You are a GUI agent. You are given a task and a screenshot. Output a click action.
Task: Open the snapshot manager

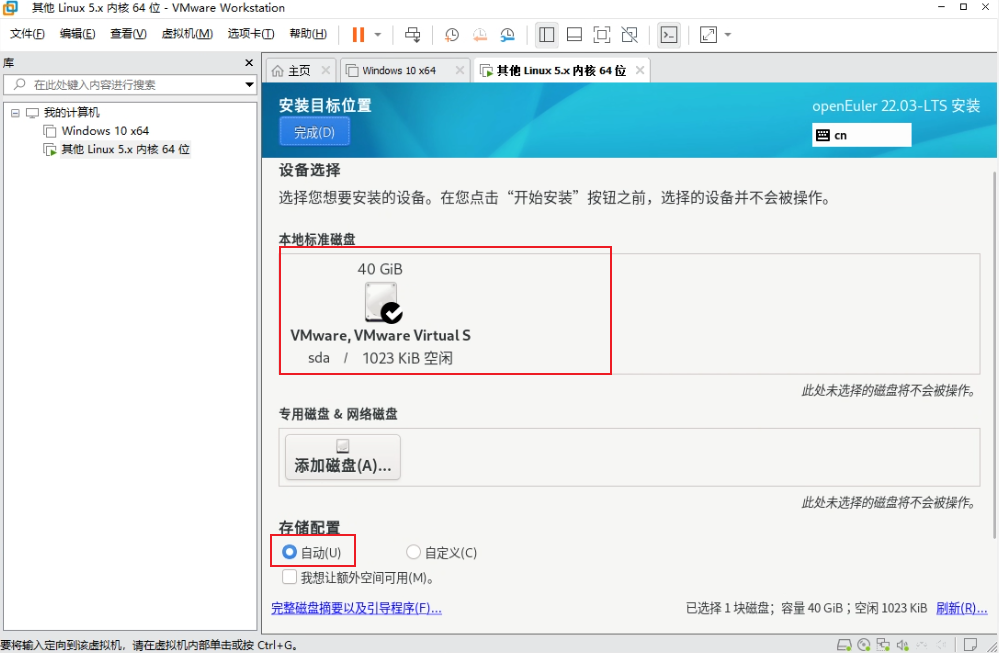(x=508, y=34)
